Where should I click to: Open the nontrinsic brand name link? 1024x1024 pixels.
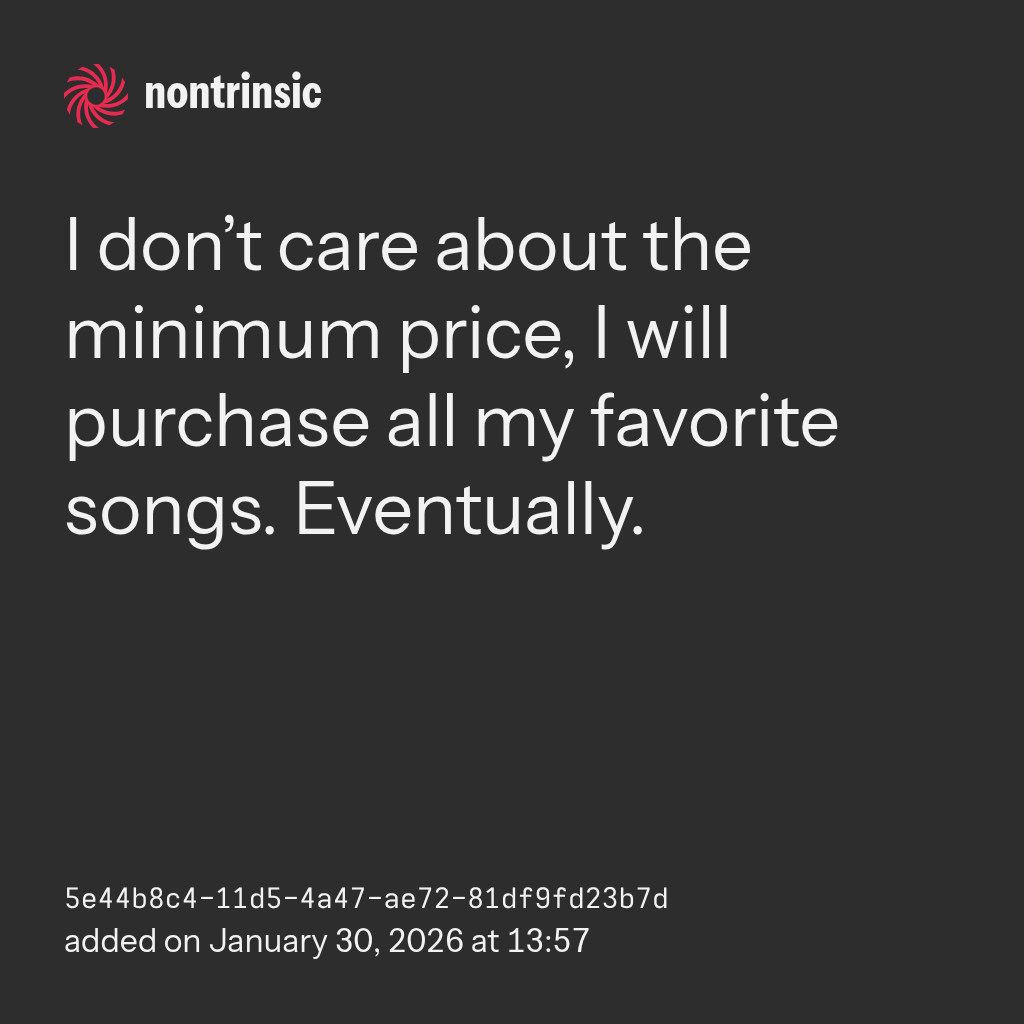pyautogui.click(x=233, y=95)
